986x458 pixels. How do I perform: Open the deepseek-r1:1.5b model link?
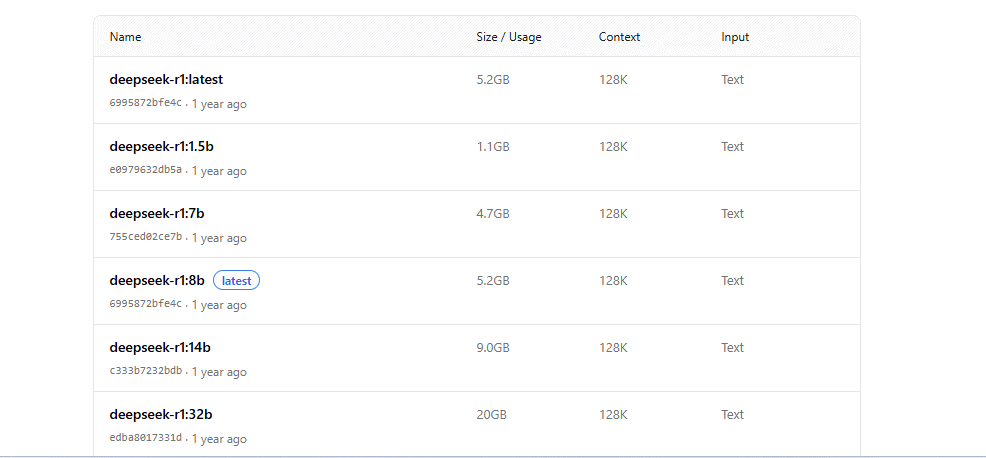click(x=162, y=147)
